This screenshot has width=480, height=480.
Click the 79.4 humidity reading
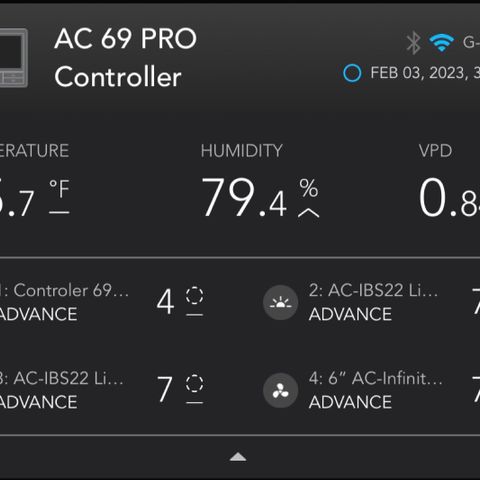(244, 197)
